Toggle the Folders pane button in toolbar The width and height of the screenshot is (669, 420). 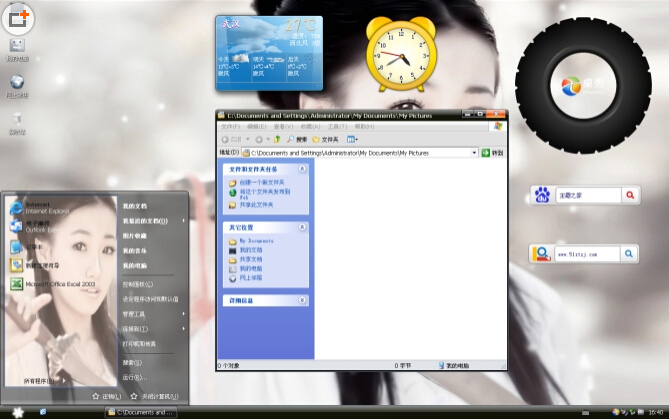326,139
